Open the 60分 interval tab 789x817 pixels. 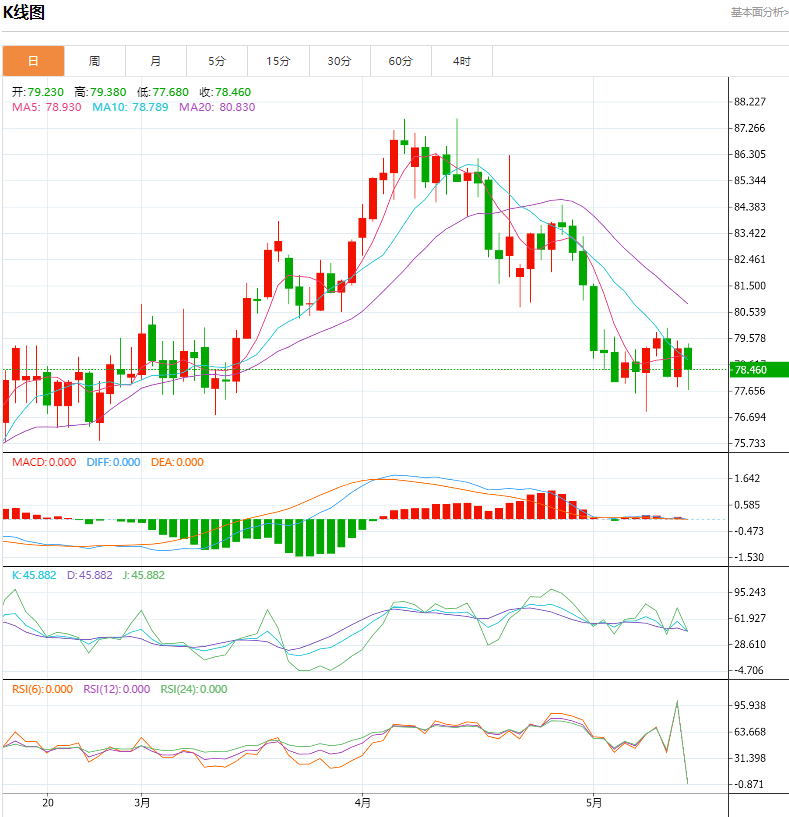pos(401,61)
